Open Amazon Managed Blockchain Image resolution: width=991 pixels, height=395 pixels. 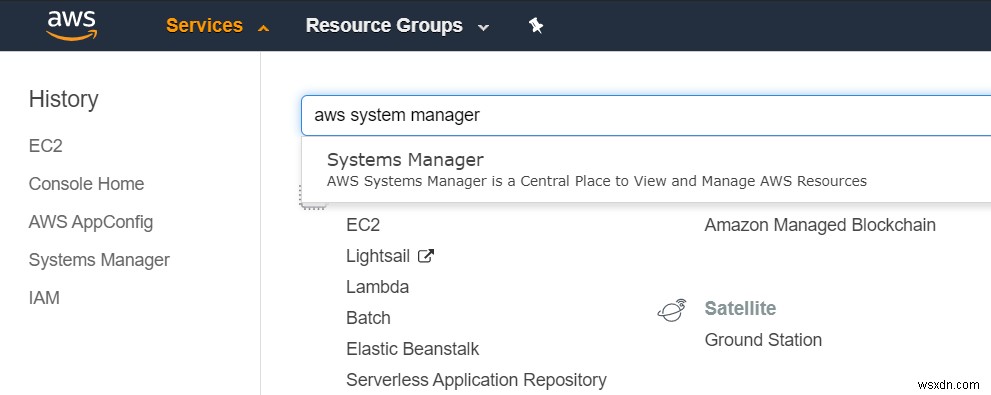820,225
